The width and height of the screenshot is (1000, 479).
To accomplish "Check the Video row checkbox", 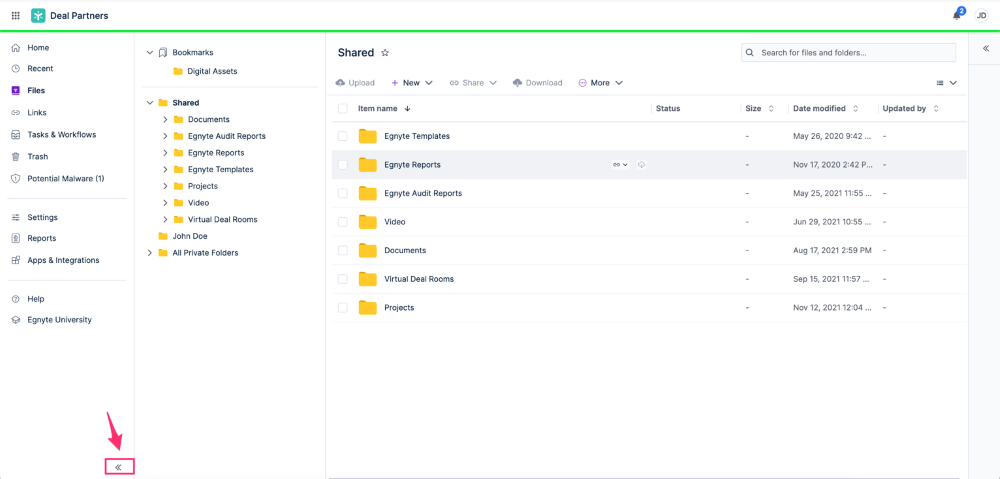I will [342, 222].
